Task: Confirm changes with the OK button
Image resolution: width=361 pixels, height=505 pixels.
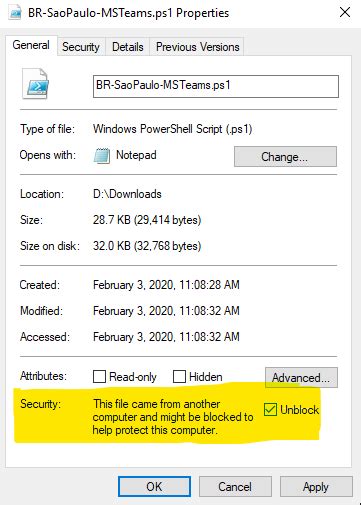Action: (x=154, y=487)
